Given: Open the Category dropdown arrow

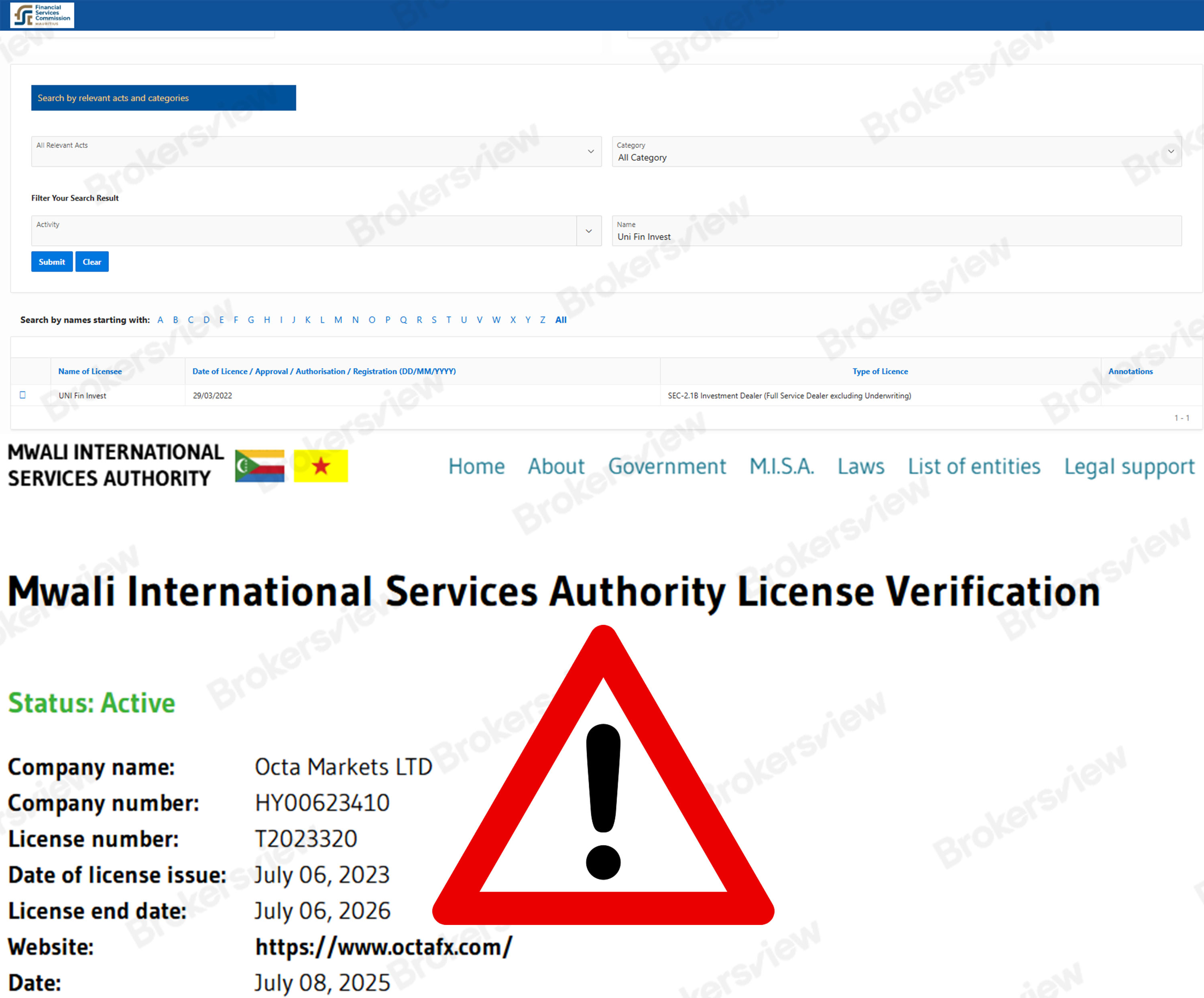Looking at the screenshot, I should [x=1171, y=151].
